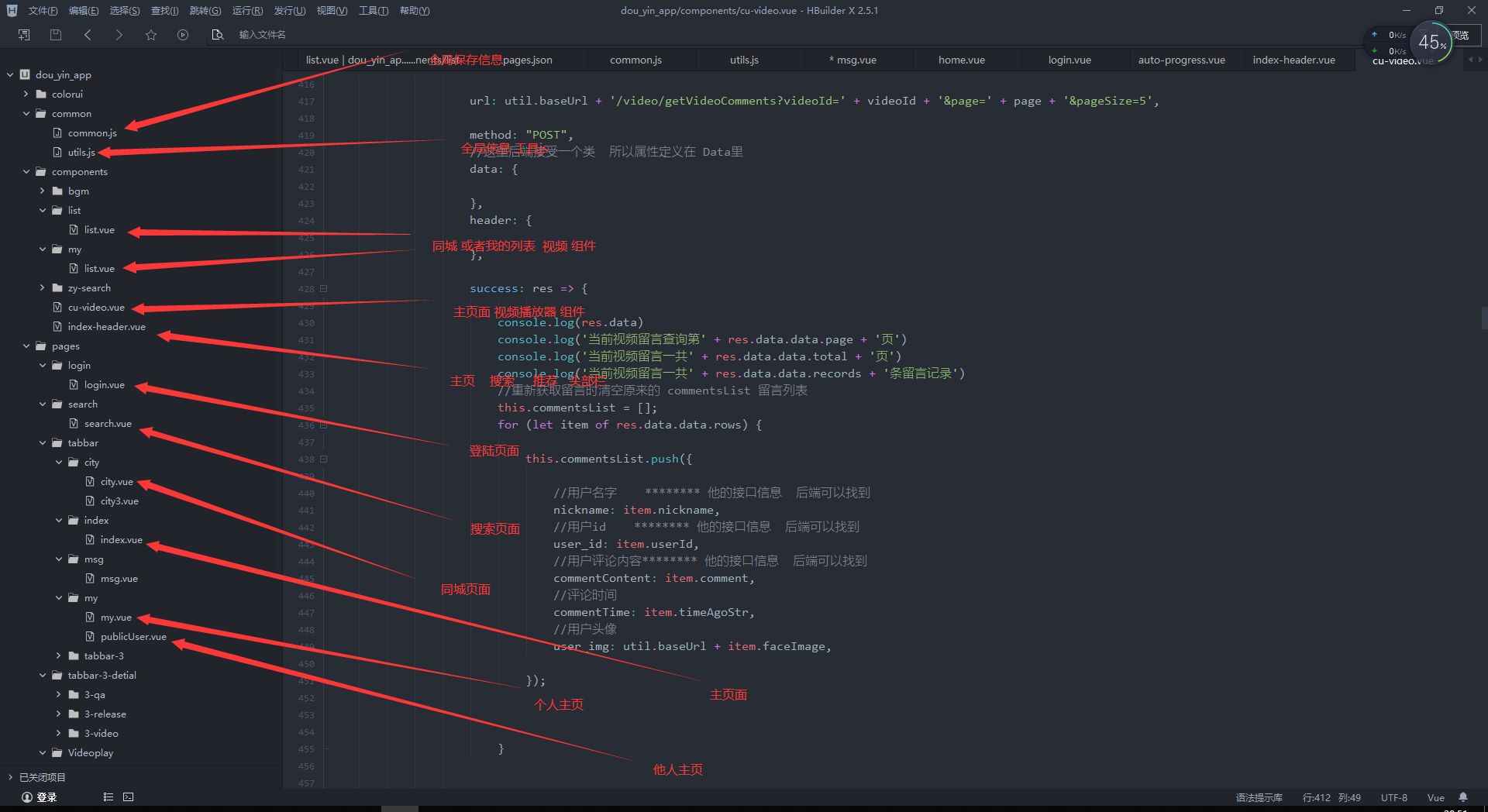This screenshot has height=812, width=1488.
Task: Click the run play toolbar icon
Action: pos(183,35)
